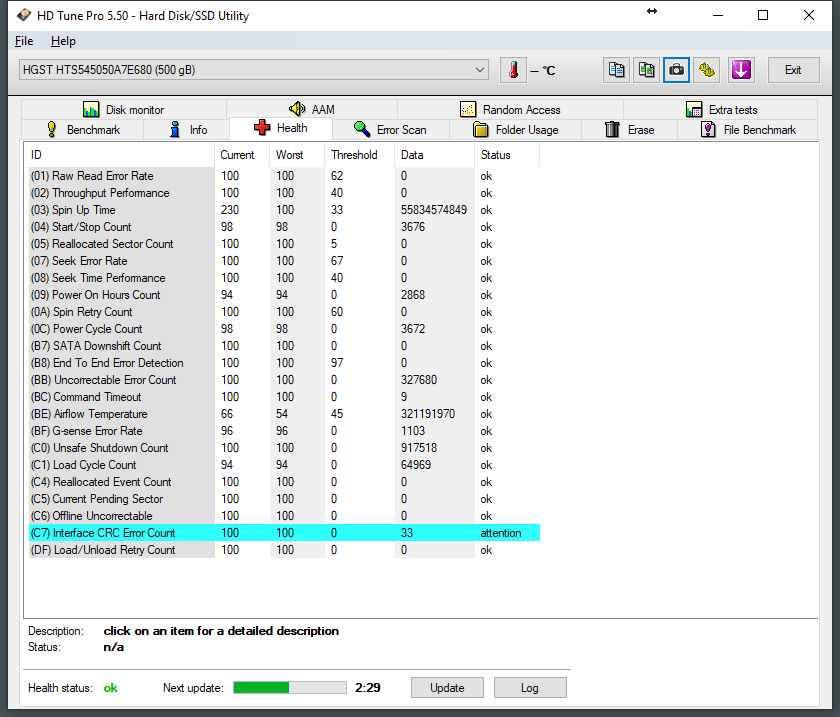Click the camera save screenshot icon
Screen dimensions: 840x717
pos(677,70)
